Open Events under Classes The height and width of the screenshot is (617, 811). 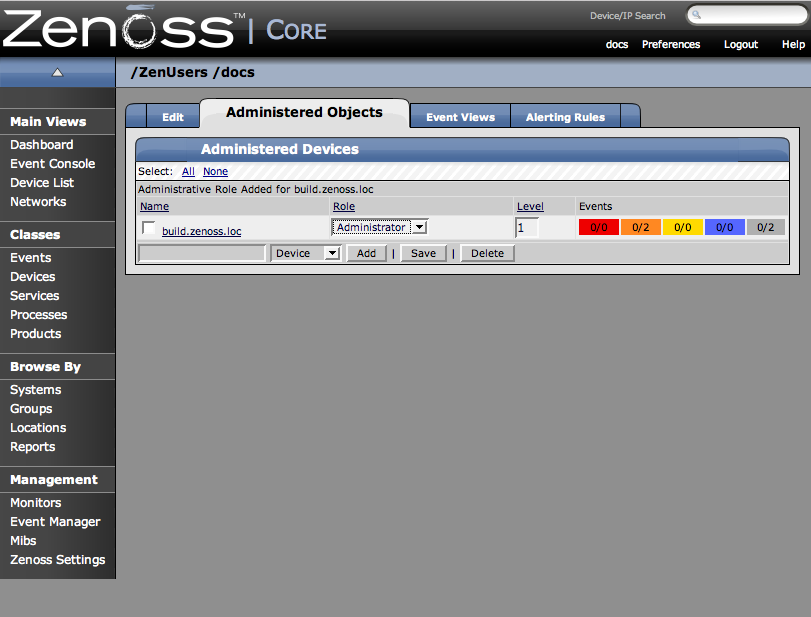tap(31, 258)
